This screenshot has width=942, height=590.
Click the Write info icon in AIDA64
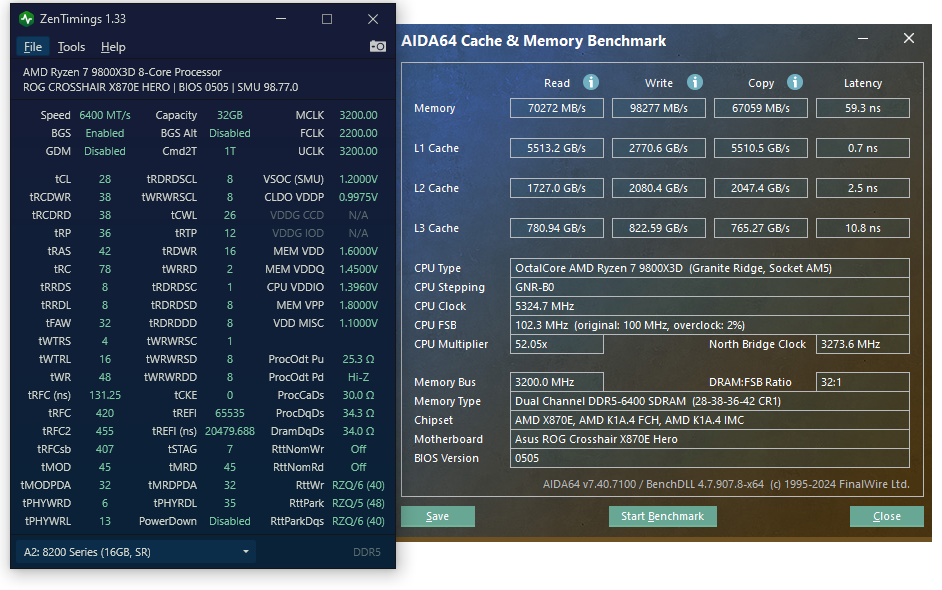coord(694,82)
